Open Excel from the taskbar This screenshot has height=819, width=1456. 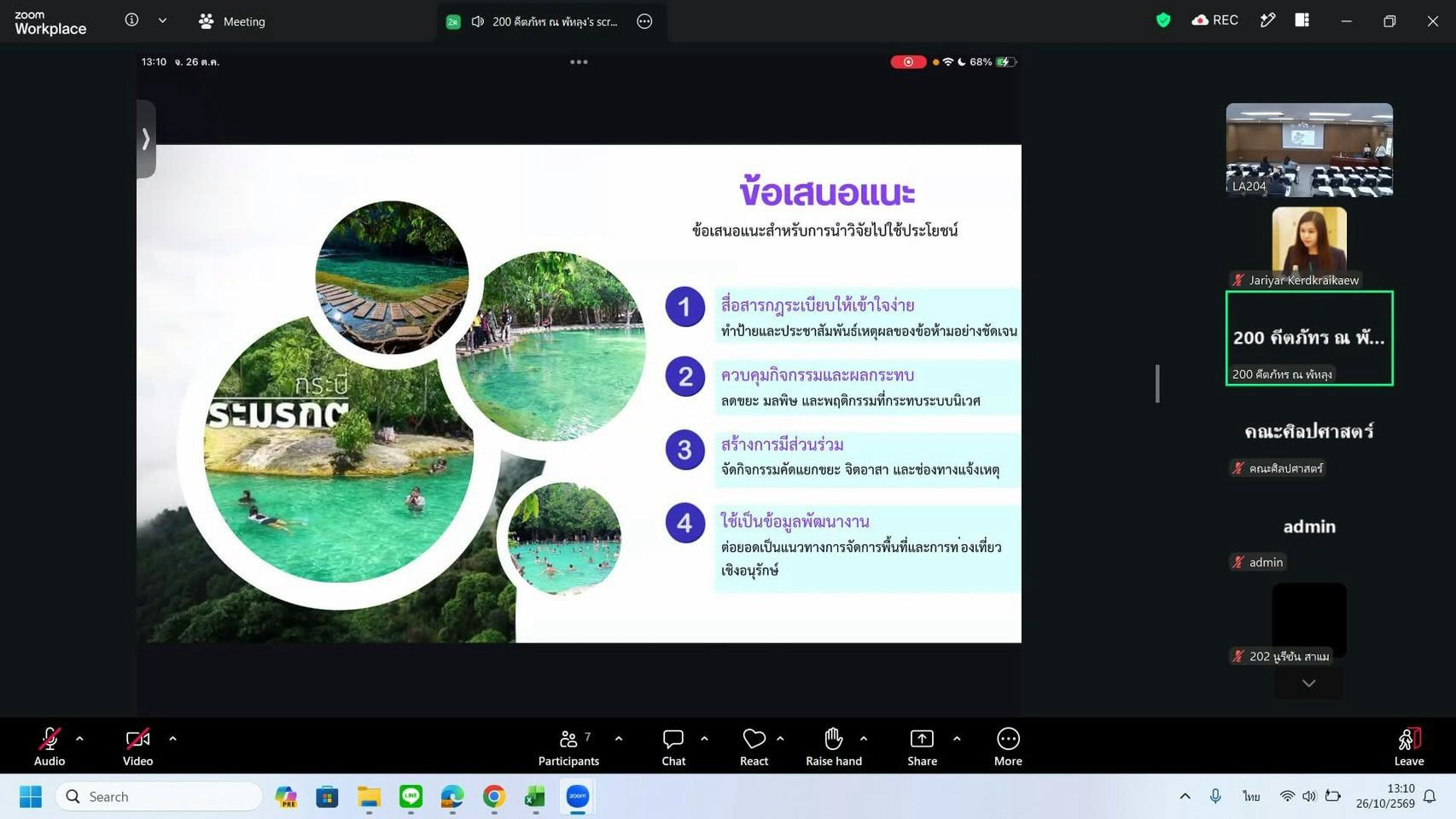[x=535, y=797]
